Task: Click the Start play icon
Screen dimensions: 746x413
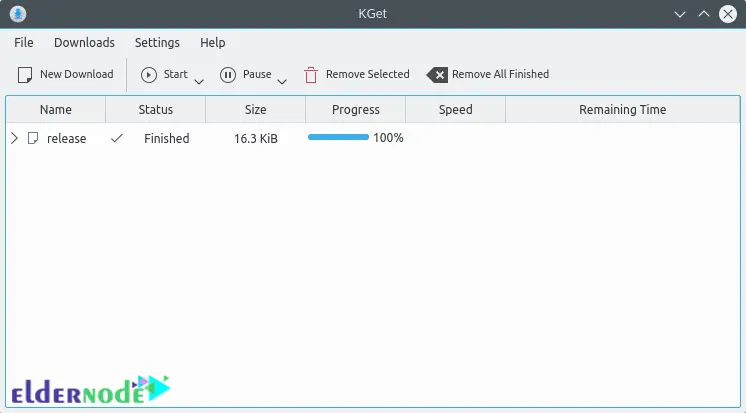Action: coord(149,75)
